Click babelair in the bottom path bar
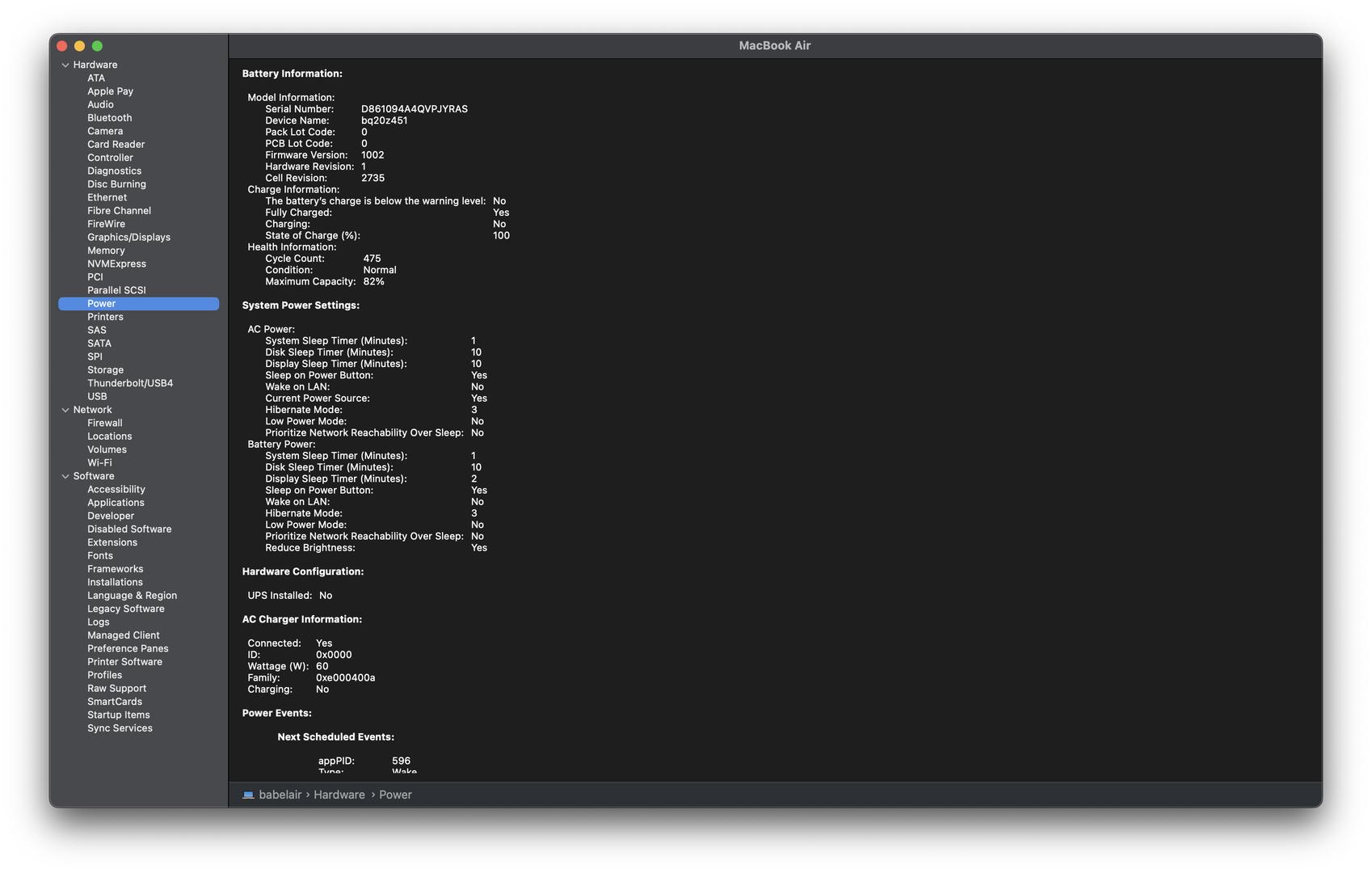The image size is (1372, 873). coord(280,795)
